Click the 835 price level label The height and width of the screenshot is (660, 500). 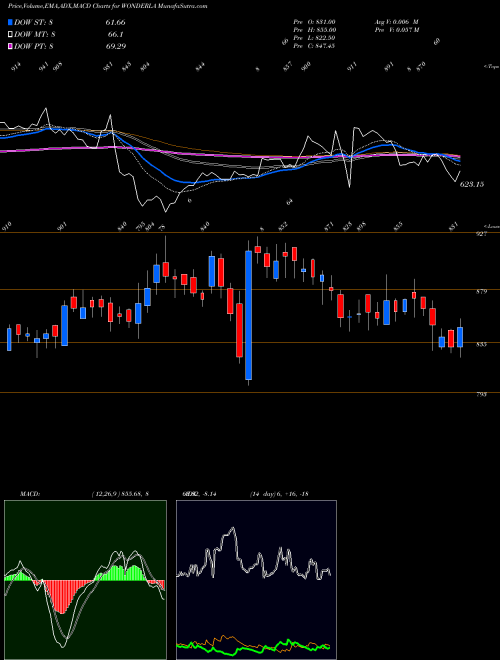pos(481,344)
